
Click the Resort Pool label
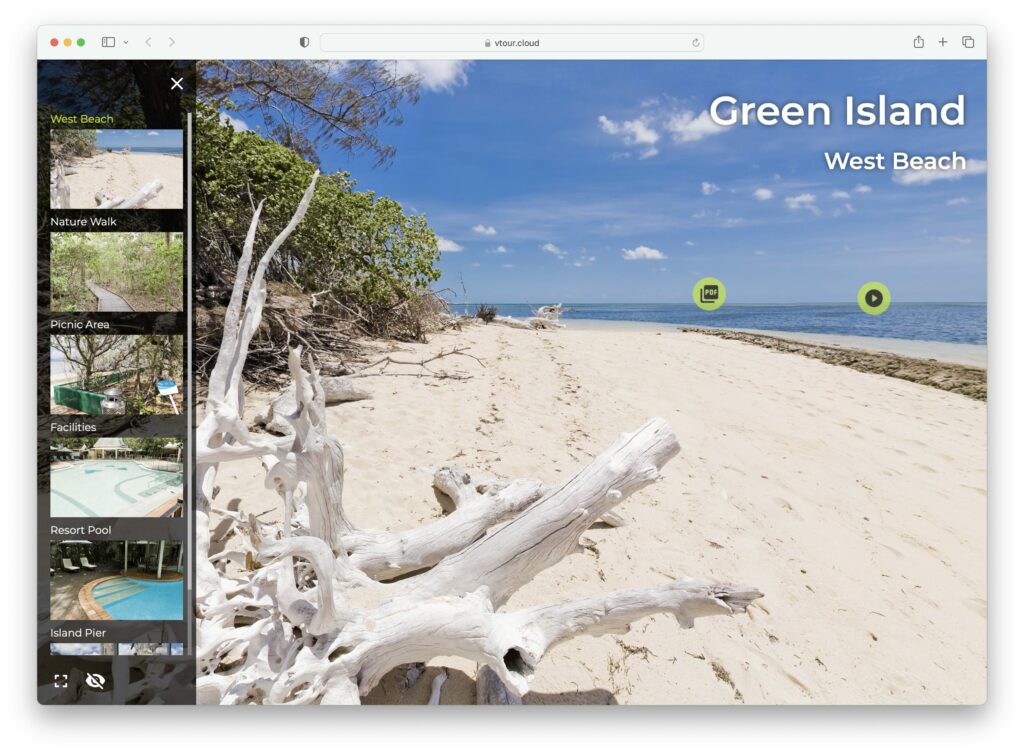[81, 530]
